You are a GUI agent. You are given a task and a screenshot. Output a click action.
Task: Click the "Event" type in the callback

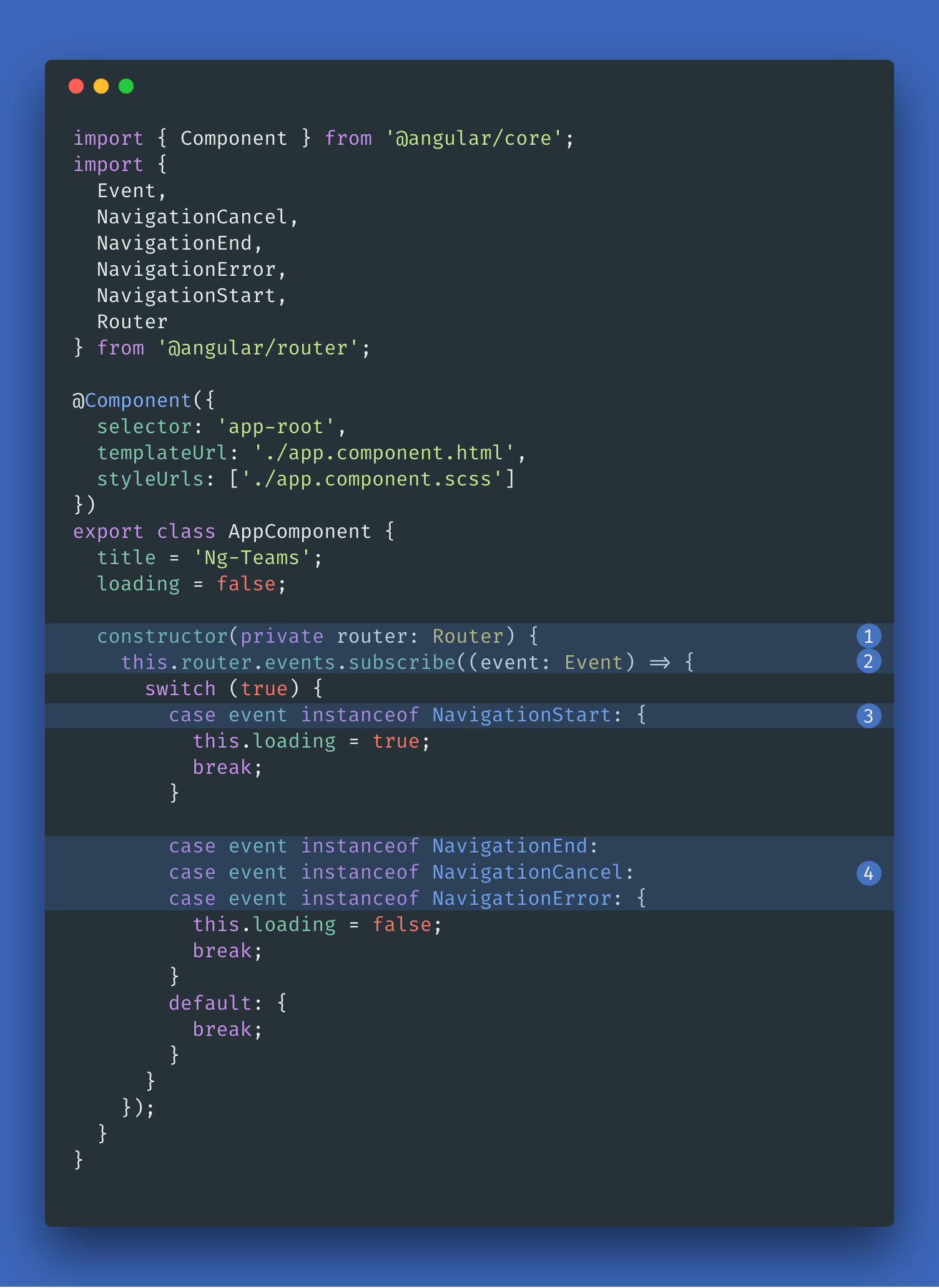593,662
